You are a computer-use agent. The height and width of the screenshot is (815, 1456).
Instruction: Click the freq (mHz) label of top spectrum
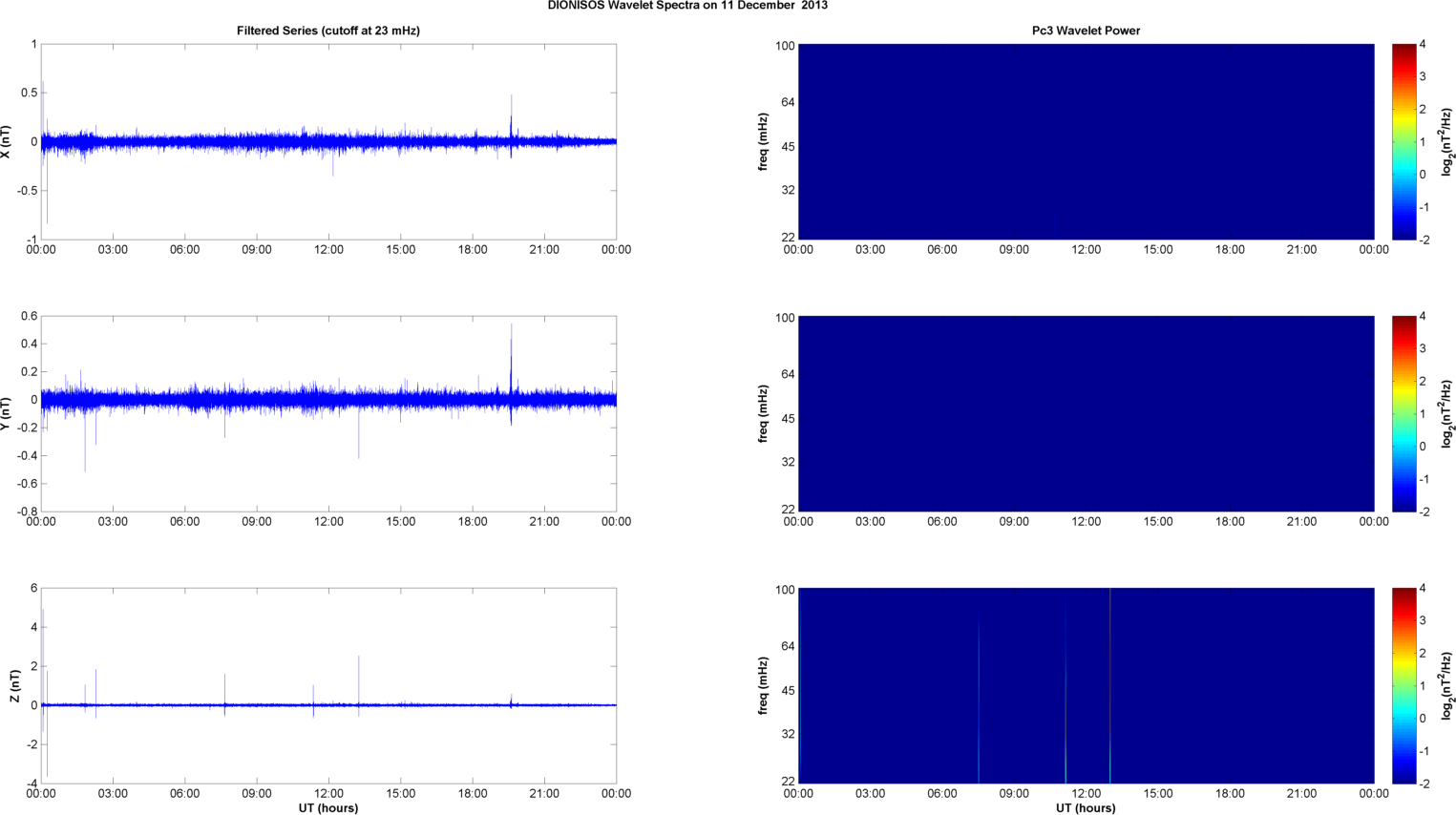coord(763,141)
